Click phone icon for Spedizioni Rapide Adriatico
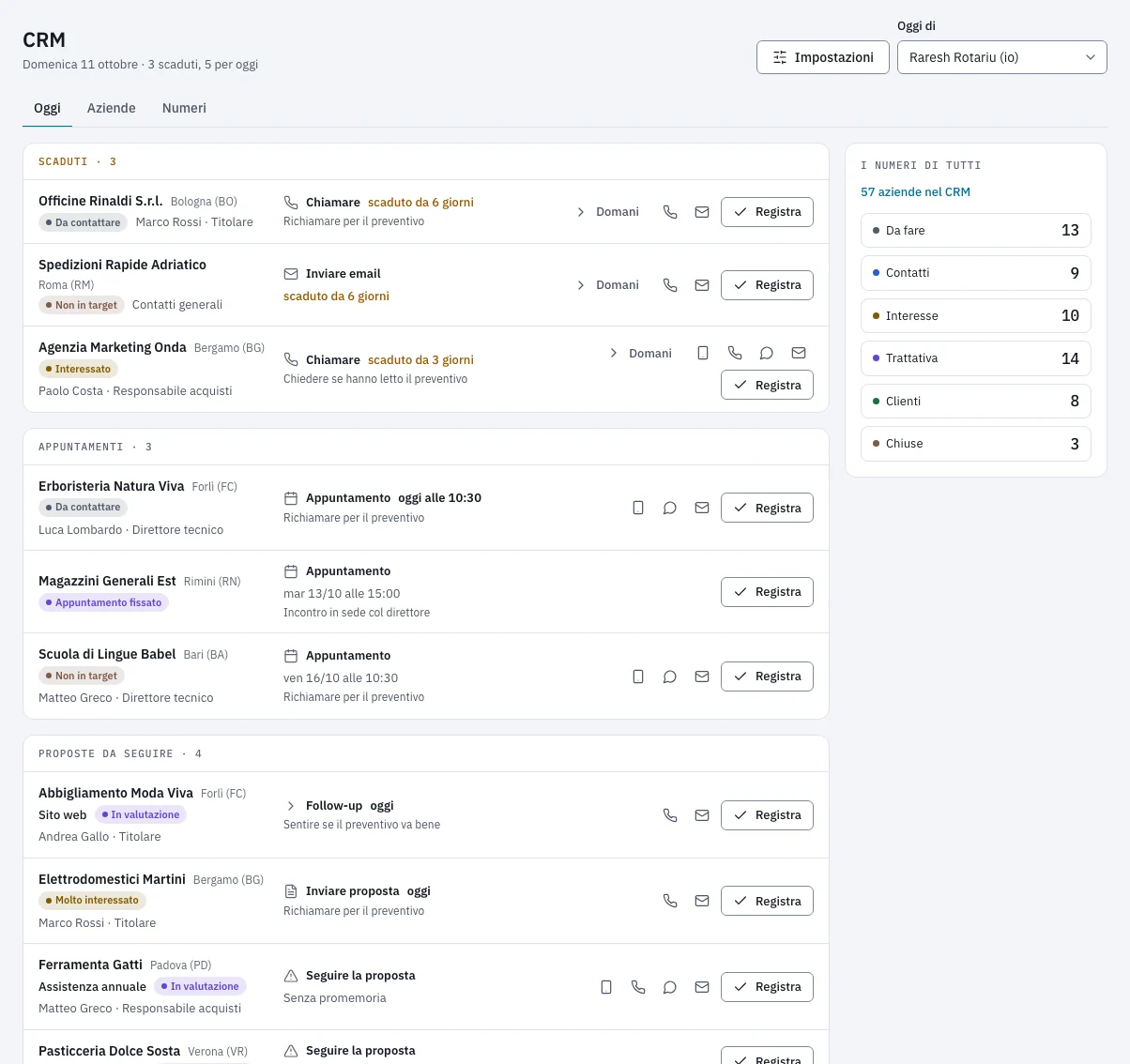Viewport: 1130px width, 1064px height. point(670,285)
